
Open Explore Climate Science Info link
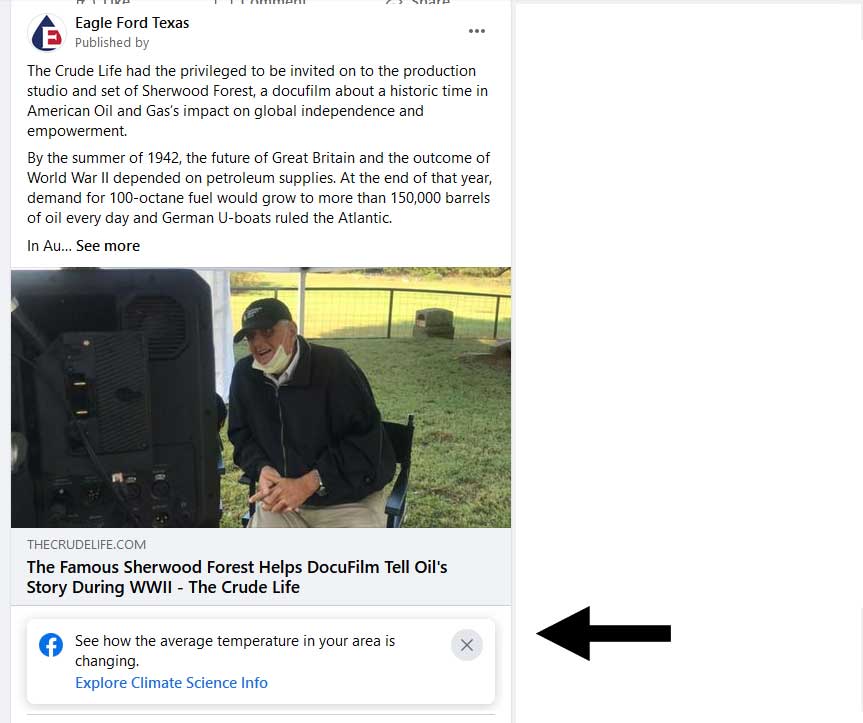coord(171,683)
